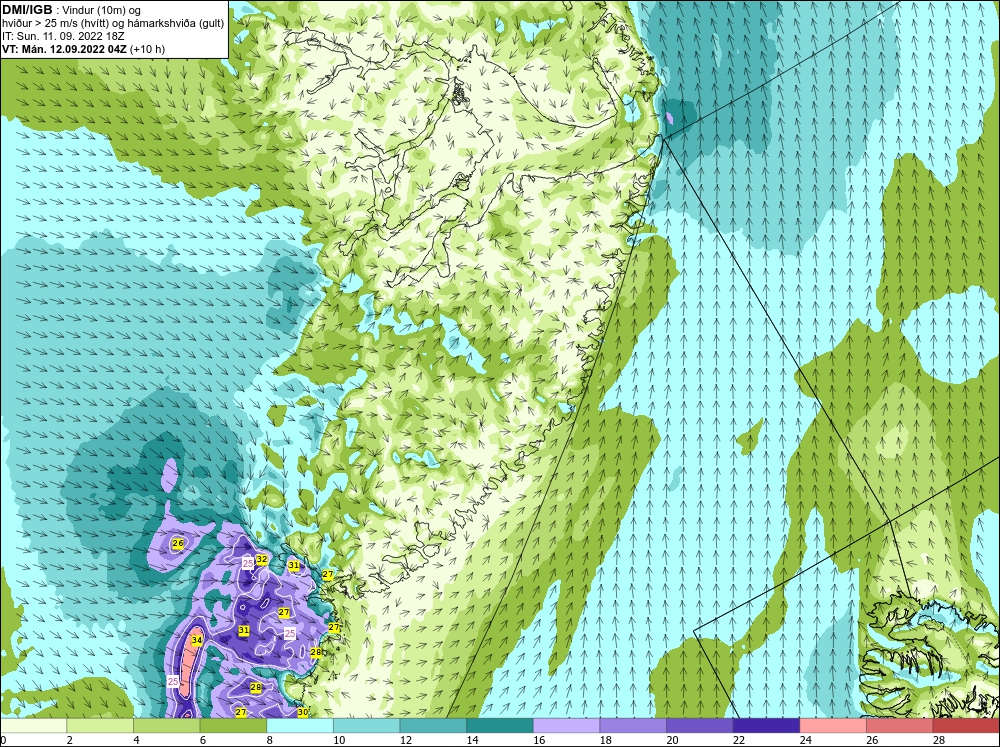
Task: Click the title text 'DMI/IGB : Vindur (10m) og'
Action: pyautogui.click(x=72, y=10)
